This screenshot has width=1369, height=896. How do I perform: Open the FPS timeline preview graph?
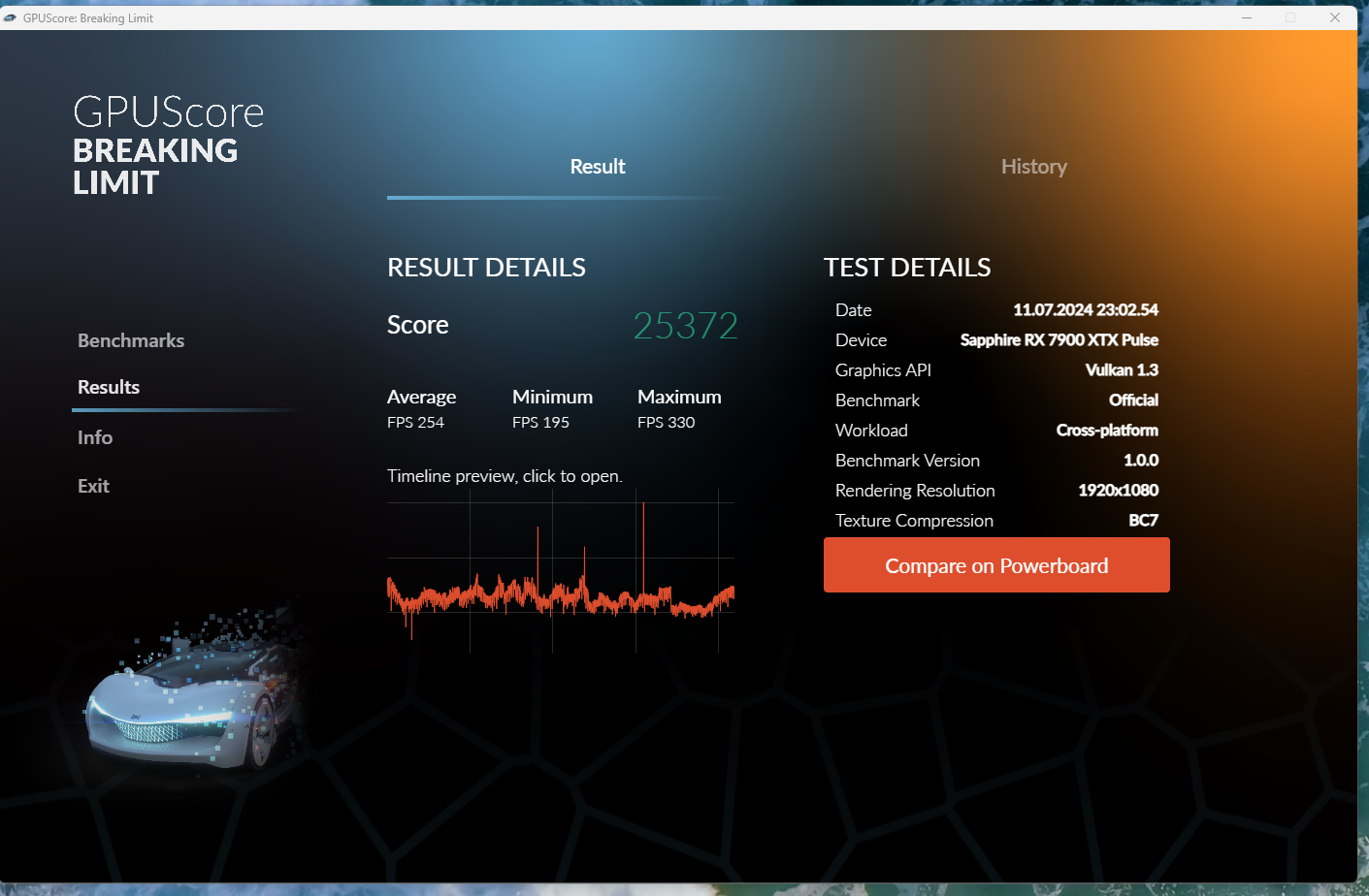561,571
